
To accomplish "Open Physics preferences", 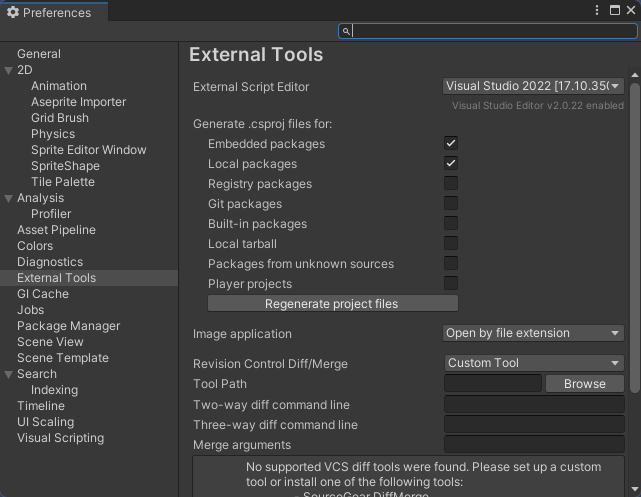I will (x=53, y=134).
